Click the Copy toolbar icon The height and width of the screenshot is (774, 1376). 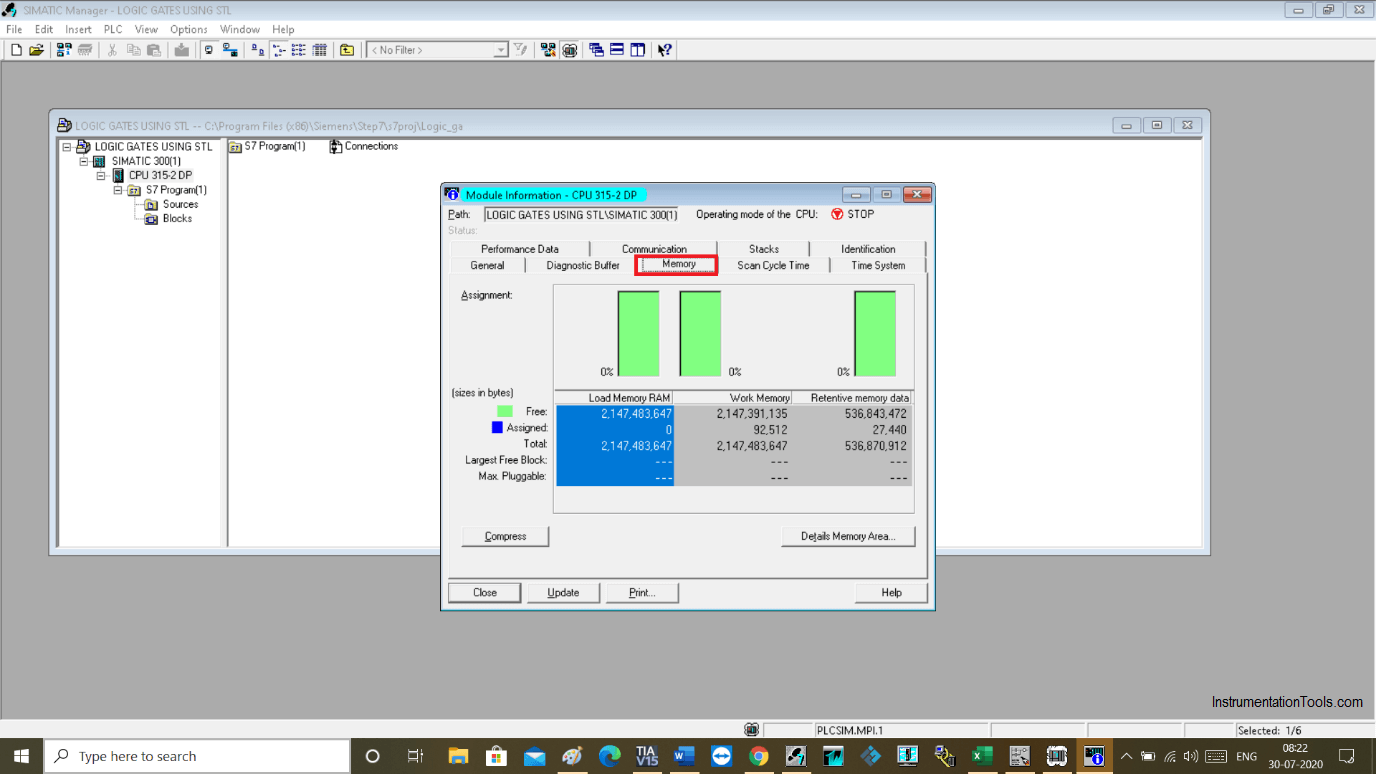pos(133,50)
